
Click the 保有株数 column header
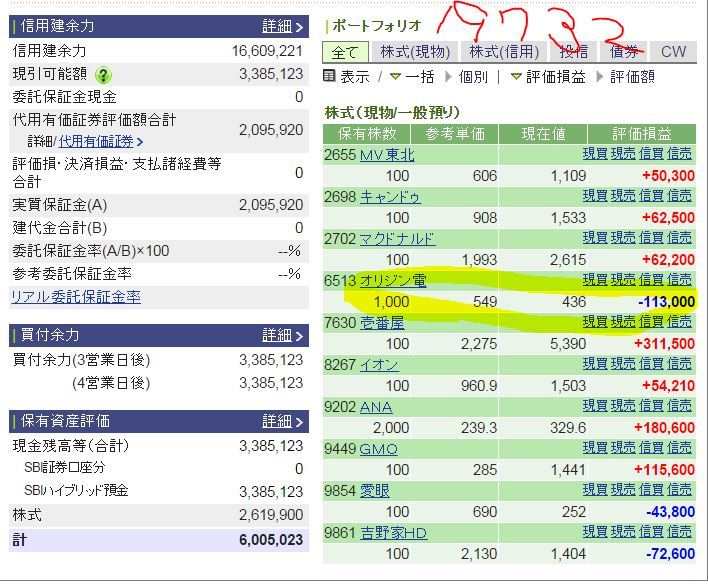366,134
